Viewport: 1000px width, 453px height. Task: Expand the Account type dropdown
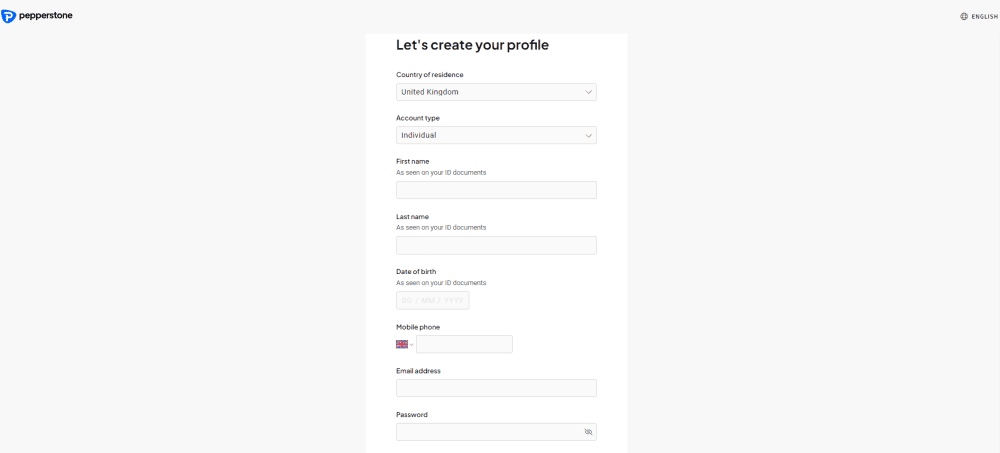point(496,135)
